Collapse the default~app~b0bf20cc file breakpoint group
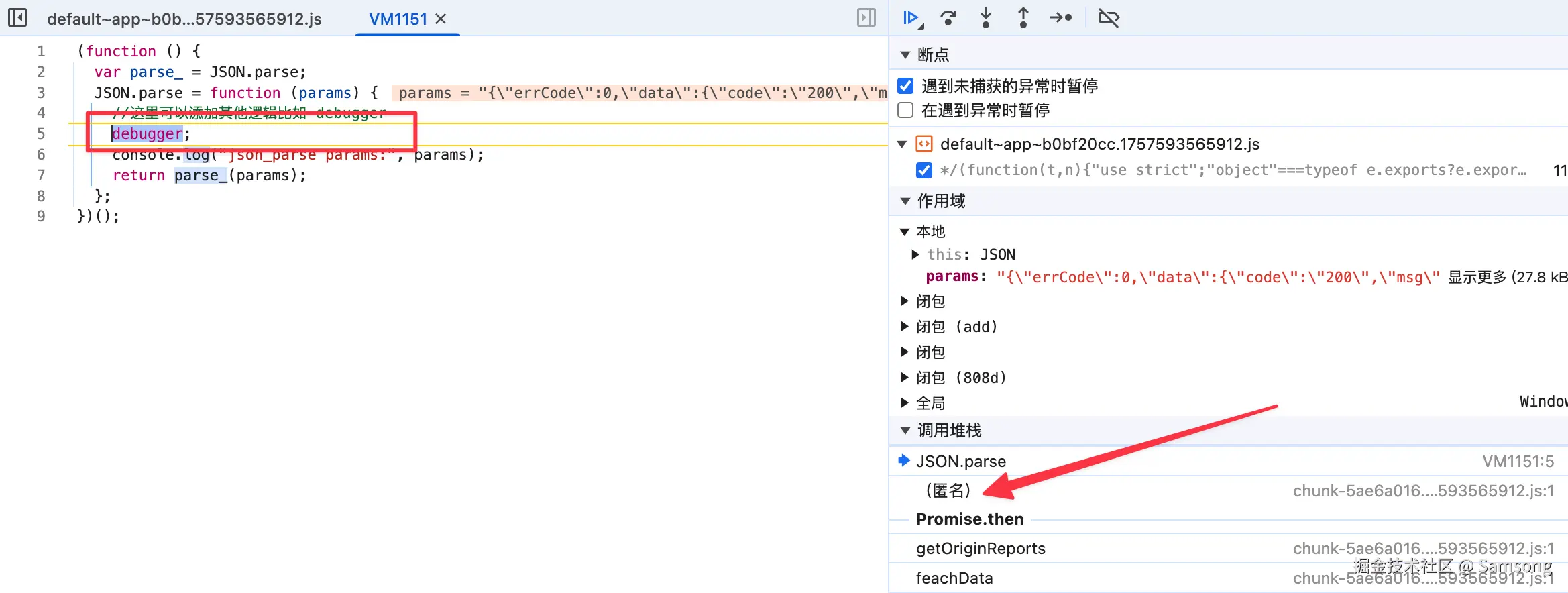Screen dimensions: 1568x593 (x=903, y=144)
